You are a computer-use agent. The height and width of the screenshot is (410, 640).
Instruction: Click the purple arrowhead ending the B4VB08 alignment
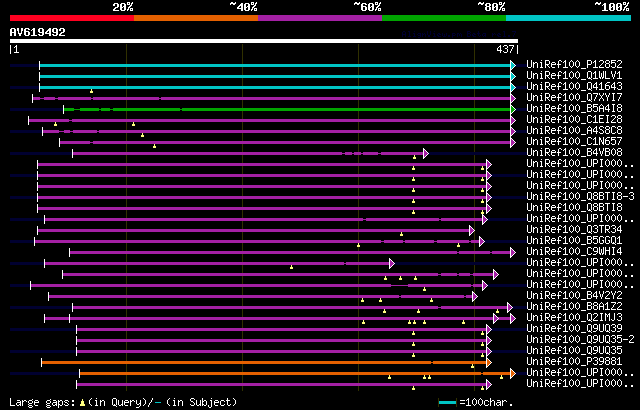coord(426,153)
